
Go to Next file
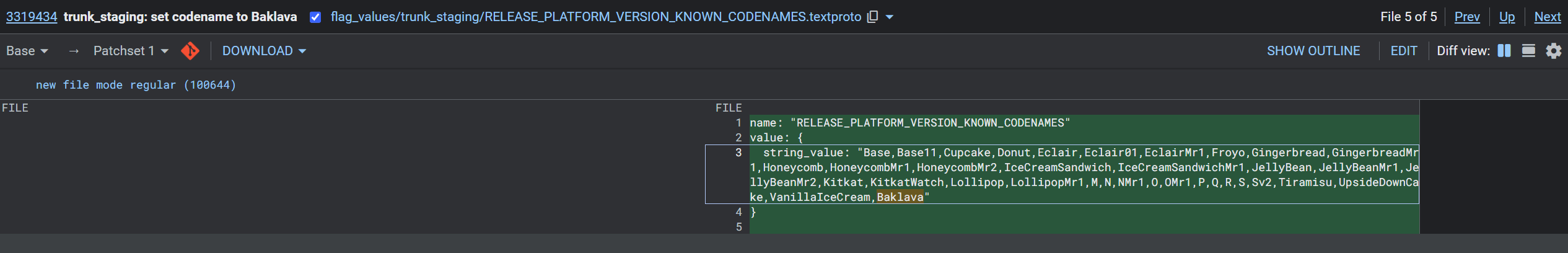pos(1547,17)
